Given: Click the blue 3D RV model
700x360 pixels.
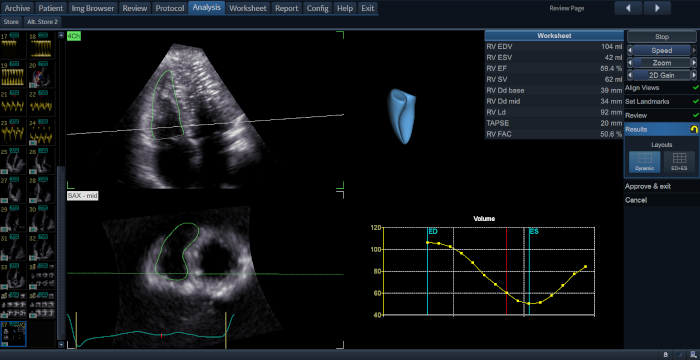Looking at the screenshot, I should 401,116.
